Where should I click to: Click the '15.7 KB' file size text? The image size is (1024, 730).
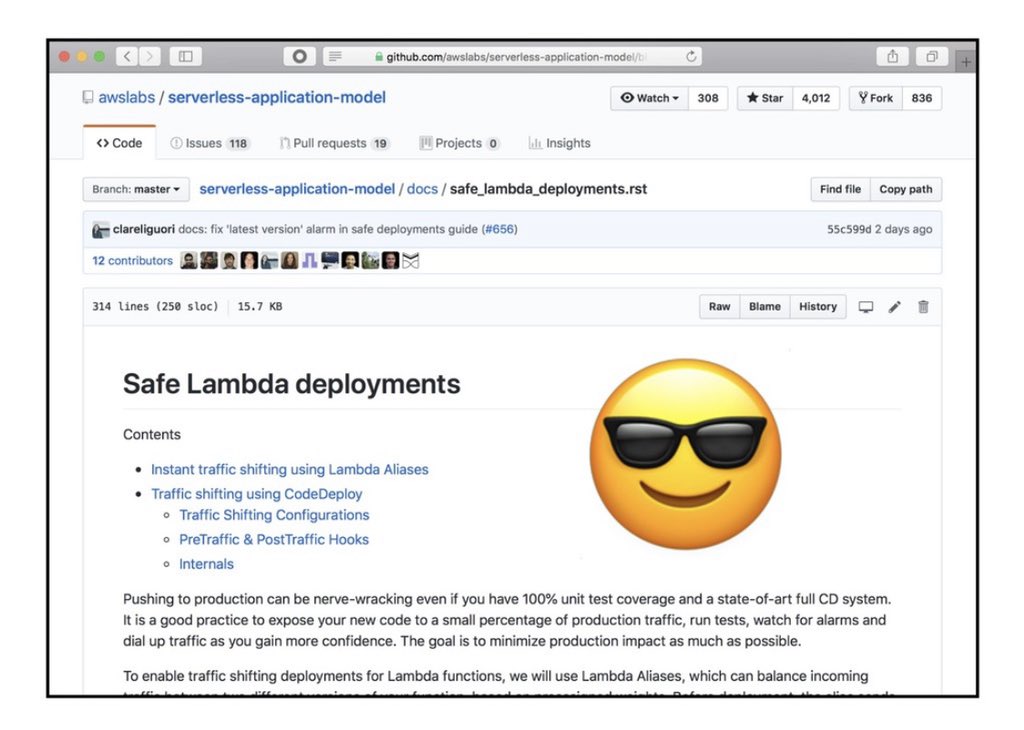(x=260, y=306)
